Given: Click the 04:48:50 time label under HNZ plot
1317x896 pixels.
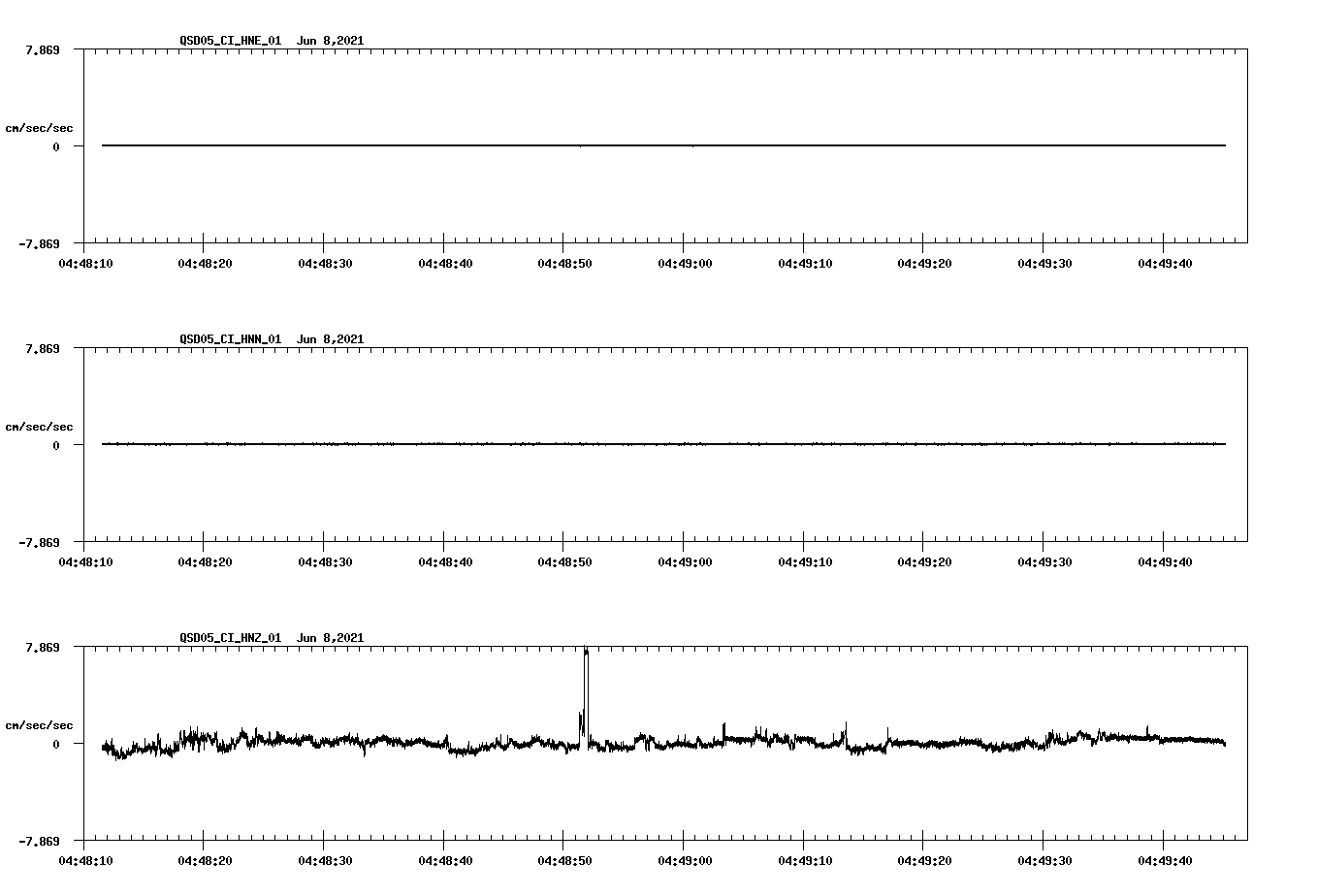Looking at the screenshot, I should [564, 860].
